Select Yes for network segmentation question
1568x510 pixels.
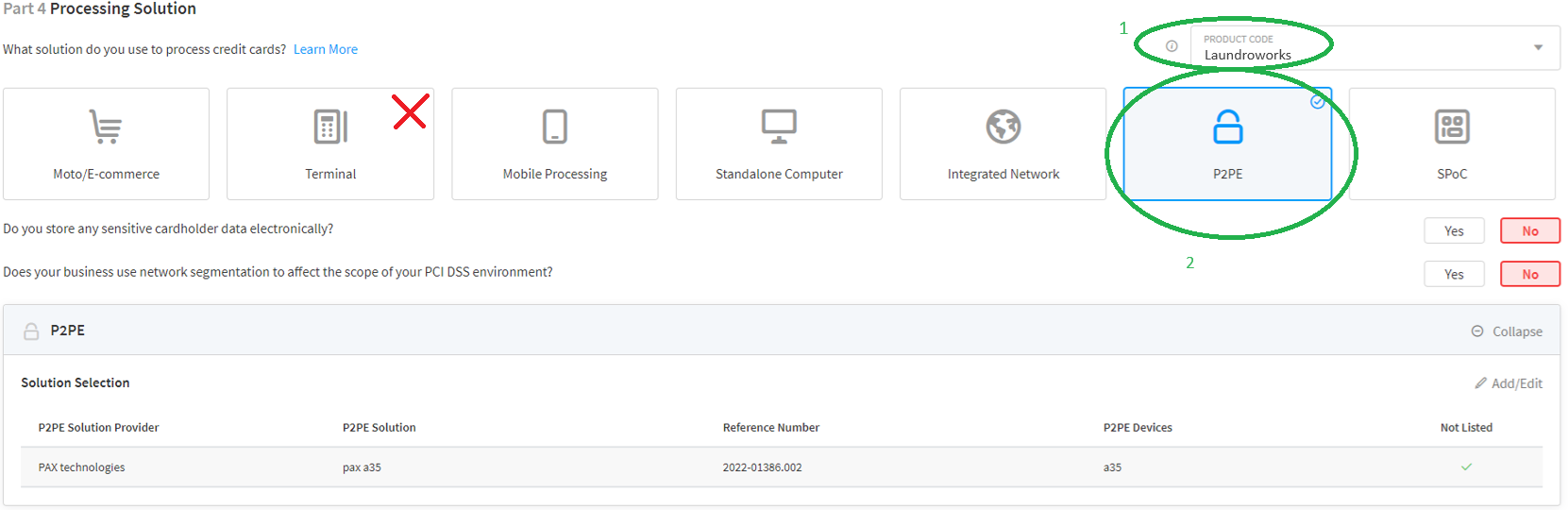coord(1454,274)
